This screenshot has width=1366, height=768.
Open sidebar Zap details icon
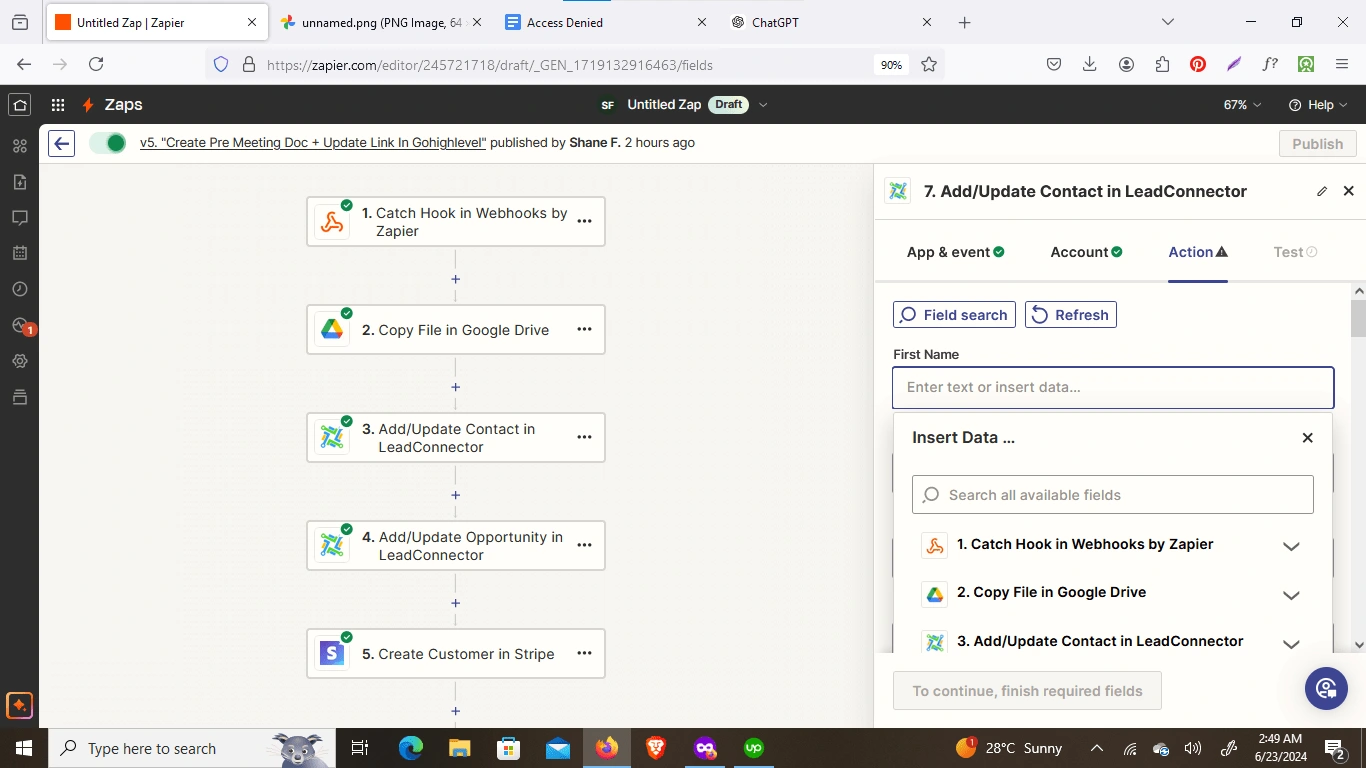tap(19, 146)
